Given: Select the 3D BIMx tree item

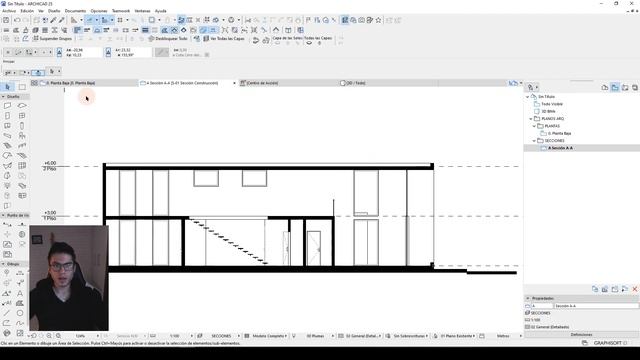Looking at the screenshot, I should (x=548, y=111).
